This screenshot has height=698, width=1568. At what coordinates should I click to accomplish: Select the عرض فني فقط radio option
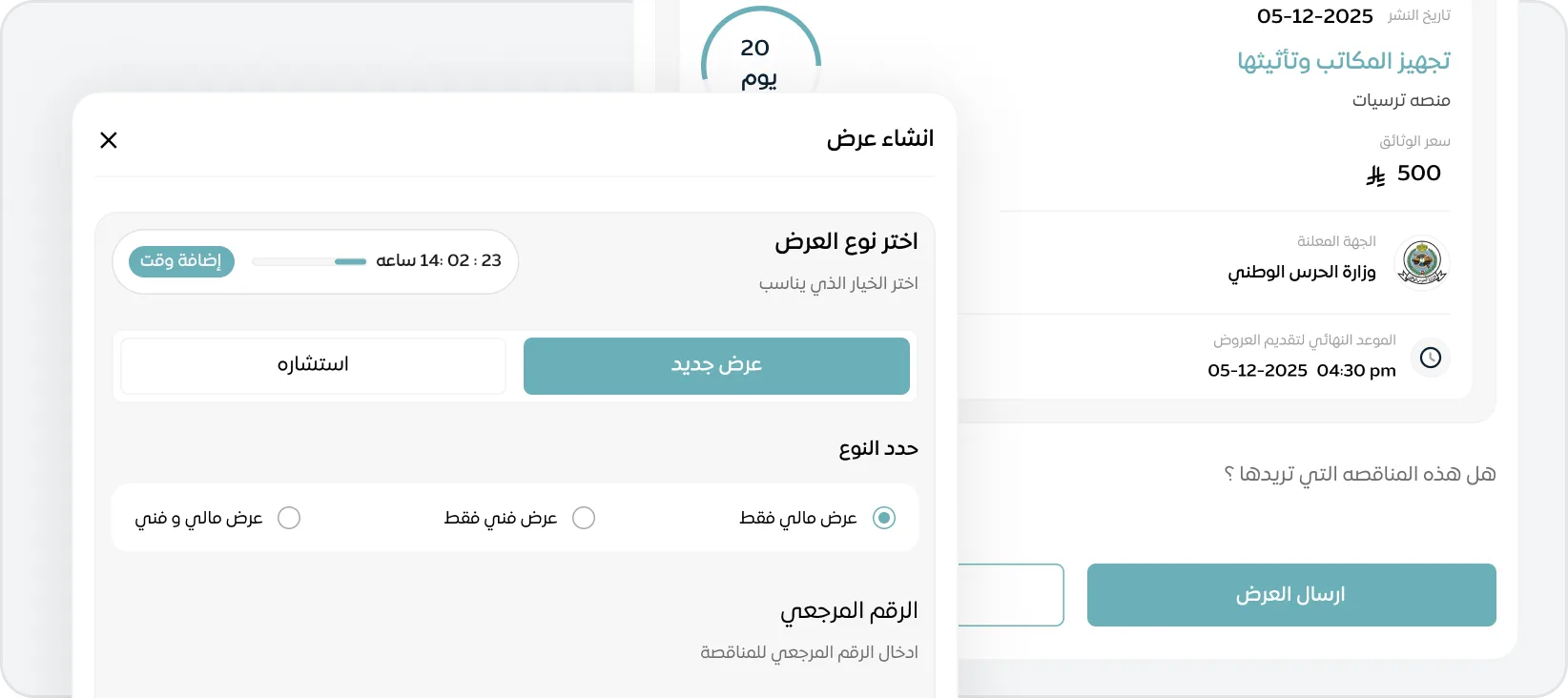click(584, 518)
